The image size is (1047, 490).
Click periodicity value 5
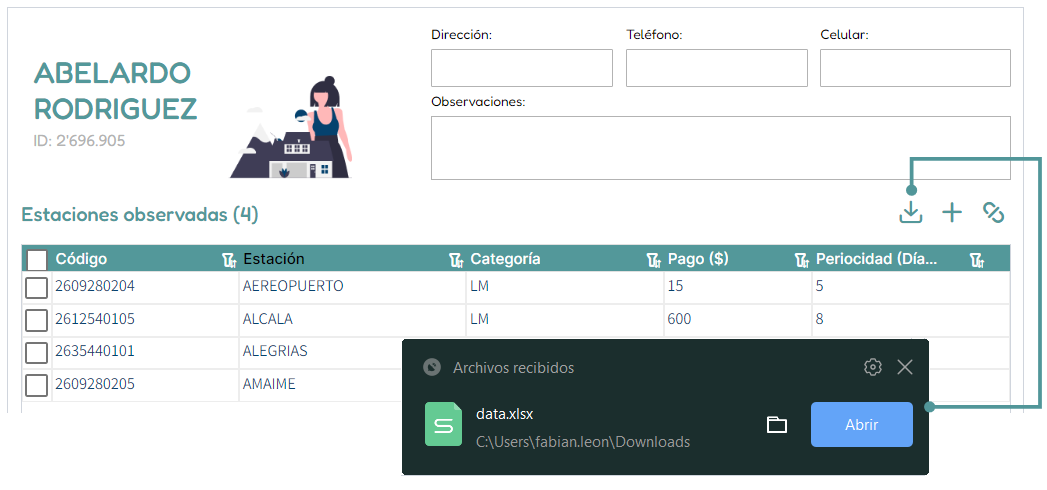(x=819, y=286)
